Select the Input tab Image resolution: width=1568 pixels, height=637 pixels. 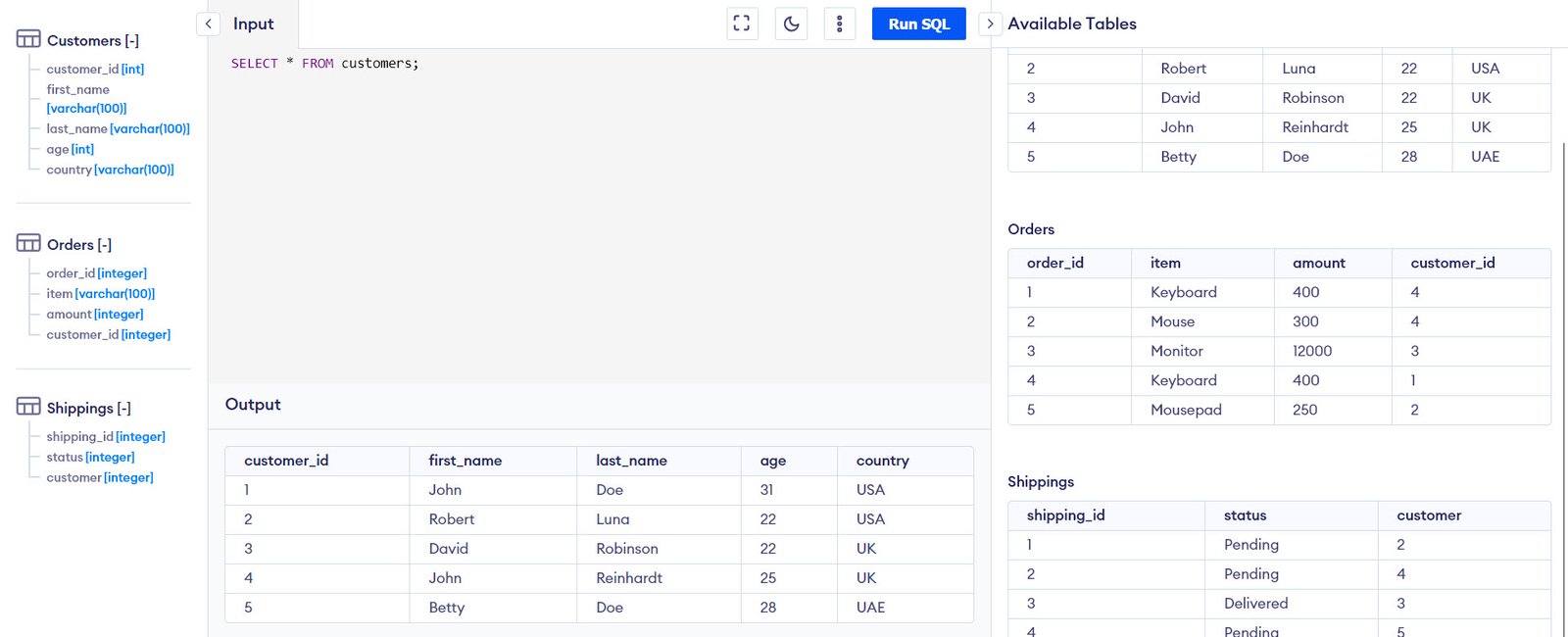click(253, 24)
